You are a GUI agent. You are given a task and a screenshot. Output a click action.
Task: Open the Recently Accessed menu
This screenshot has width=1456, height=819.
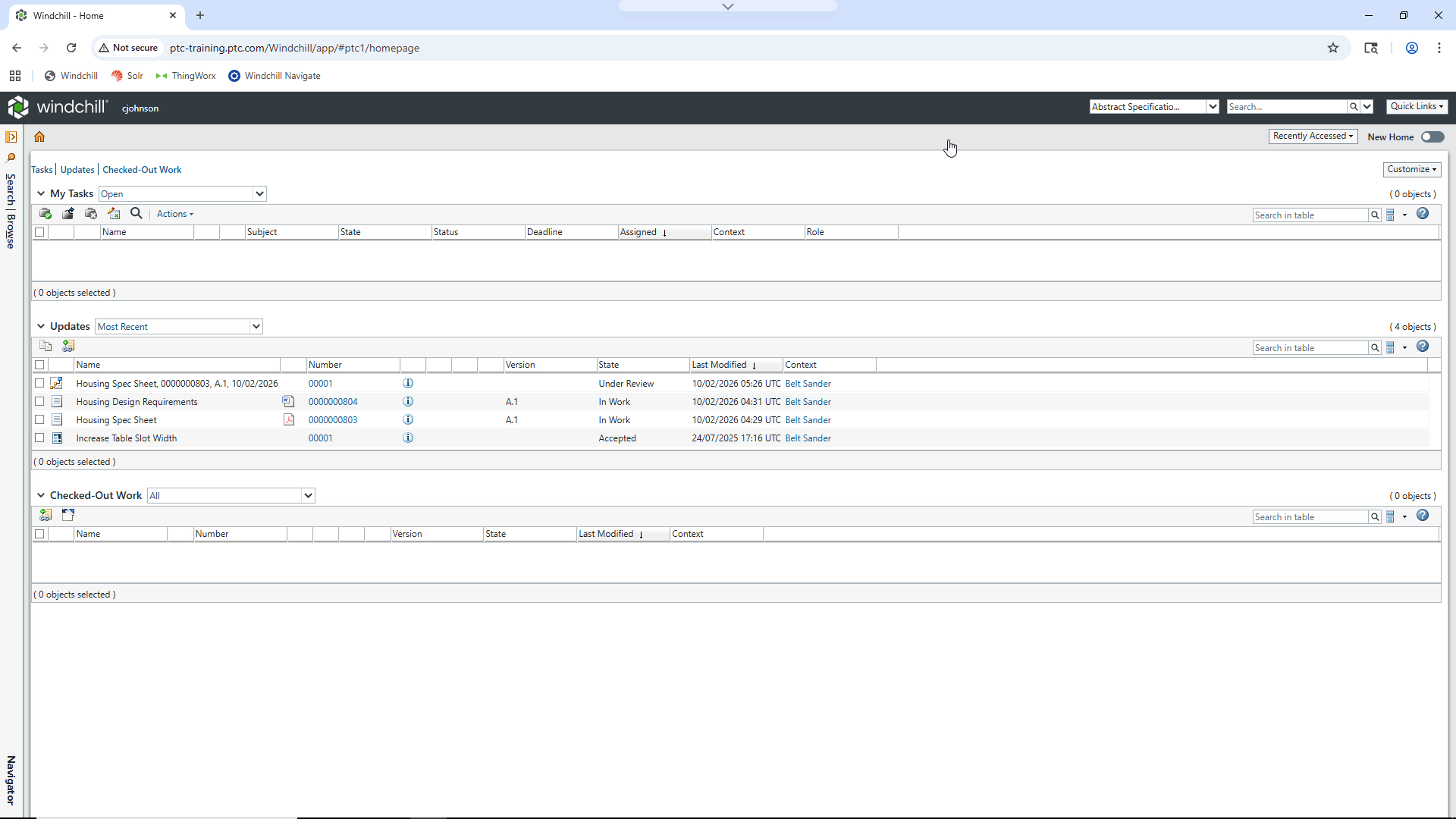[1313, 136]
